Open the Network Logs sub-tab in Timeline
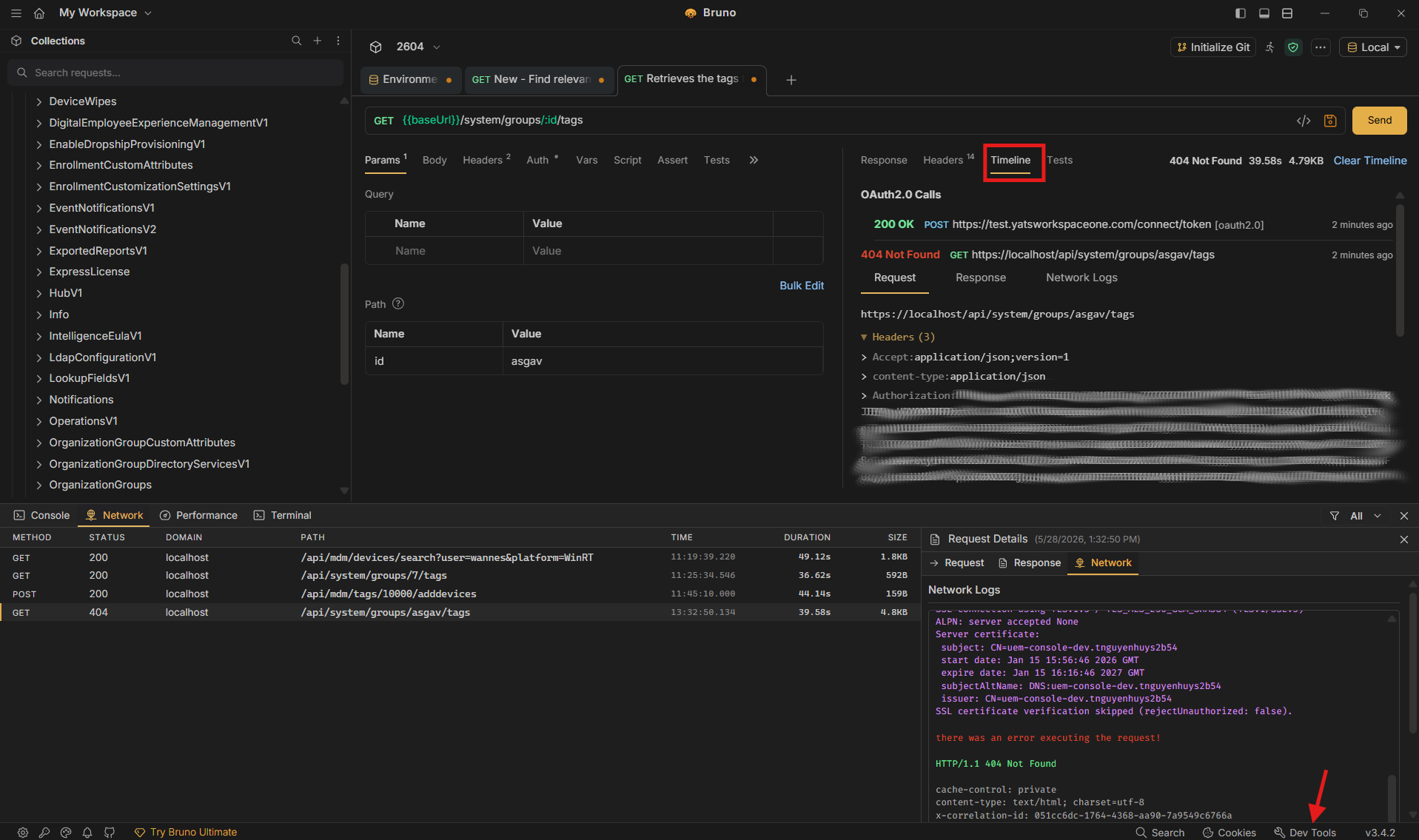 click(1081, 278)
